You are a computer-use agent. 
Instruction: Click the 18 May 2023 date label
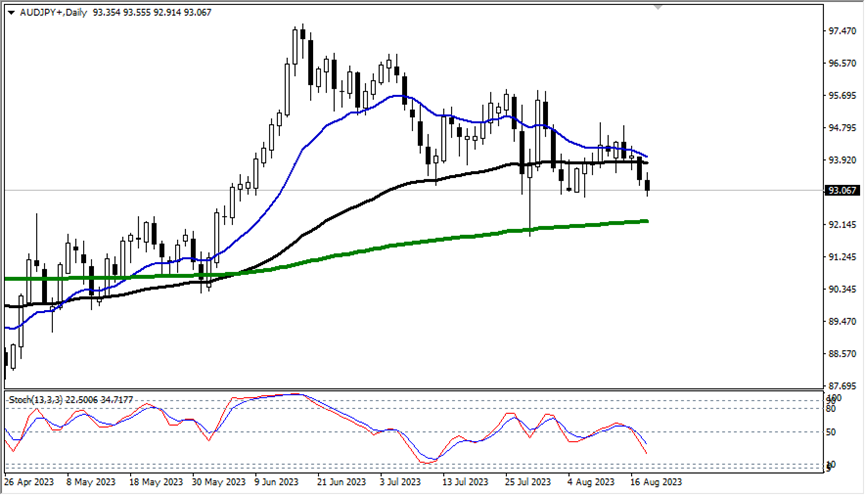[156, 481]
